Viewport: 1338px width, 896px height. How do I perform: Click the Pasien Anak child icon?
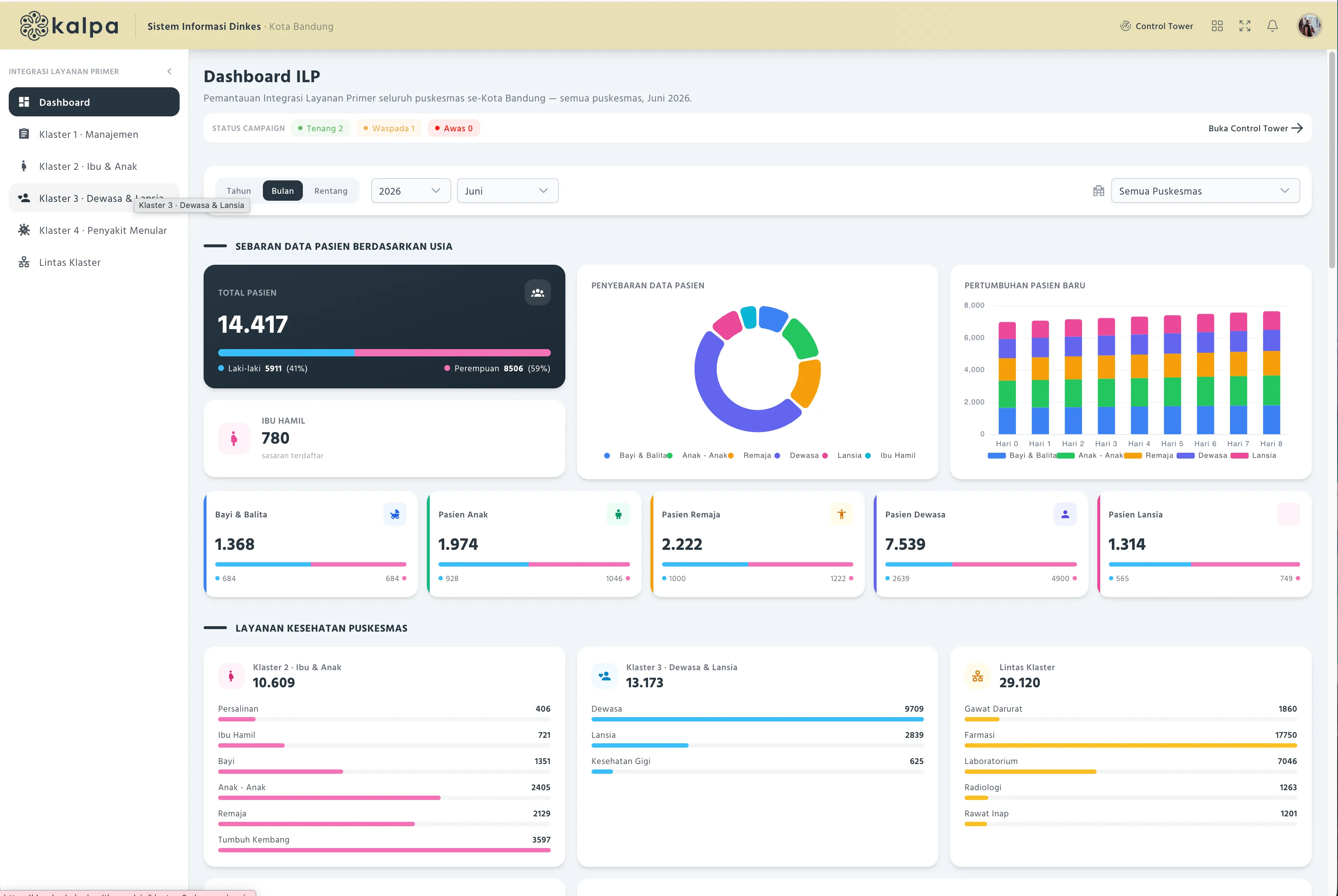pyautogui.click(x=618, y=514)
